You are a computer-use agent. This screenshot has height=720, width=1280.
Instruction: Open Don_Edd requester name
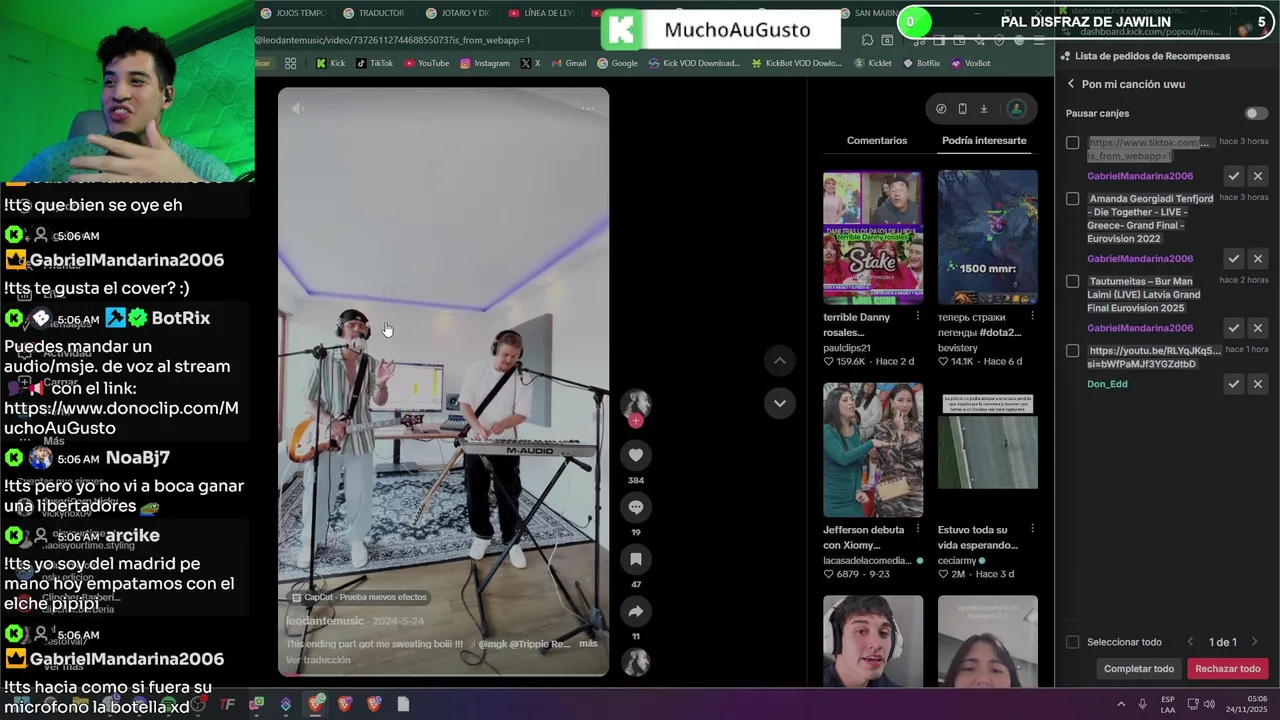[1107, 384]
